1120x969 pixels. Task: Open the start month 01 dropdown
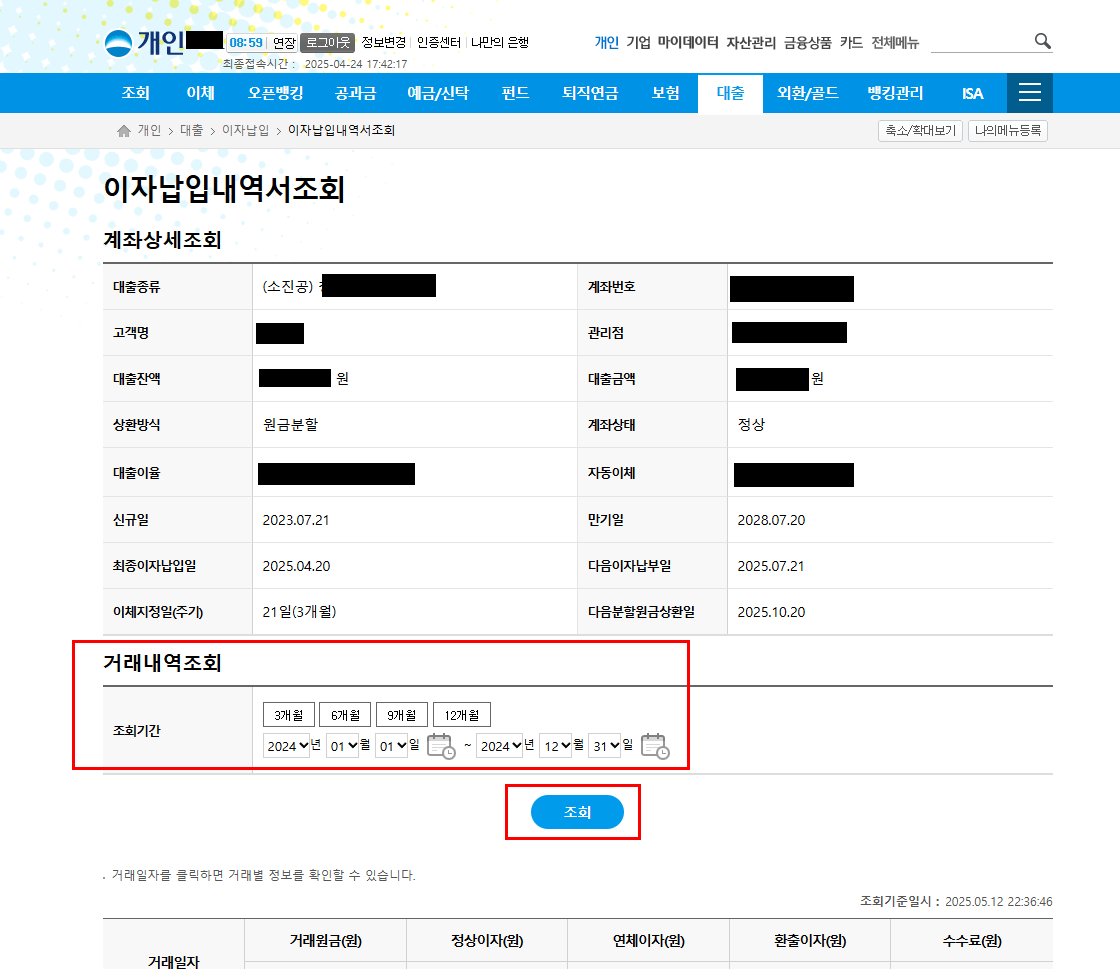pos(341,744)
